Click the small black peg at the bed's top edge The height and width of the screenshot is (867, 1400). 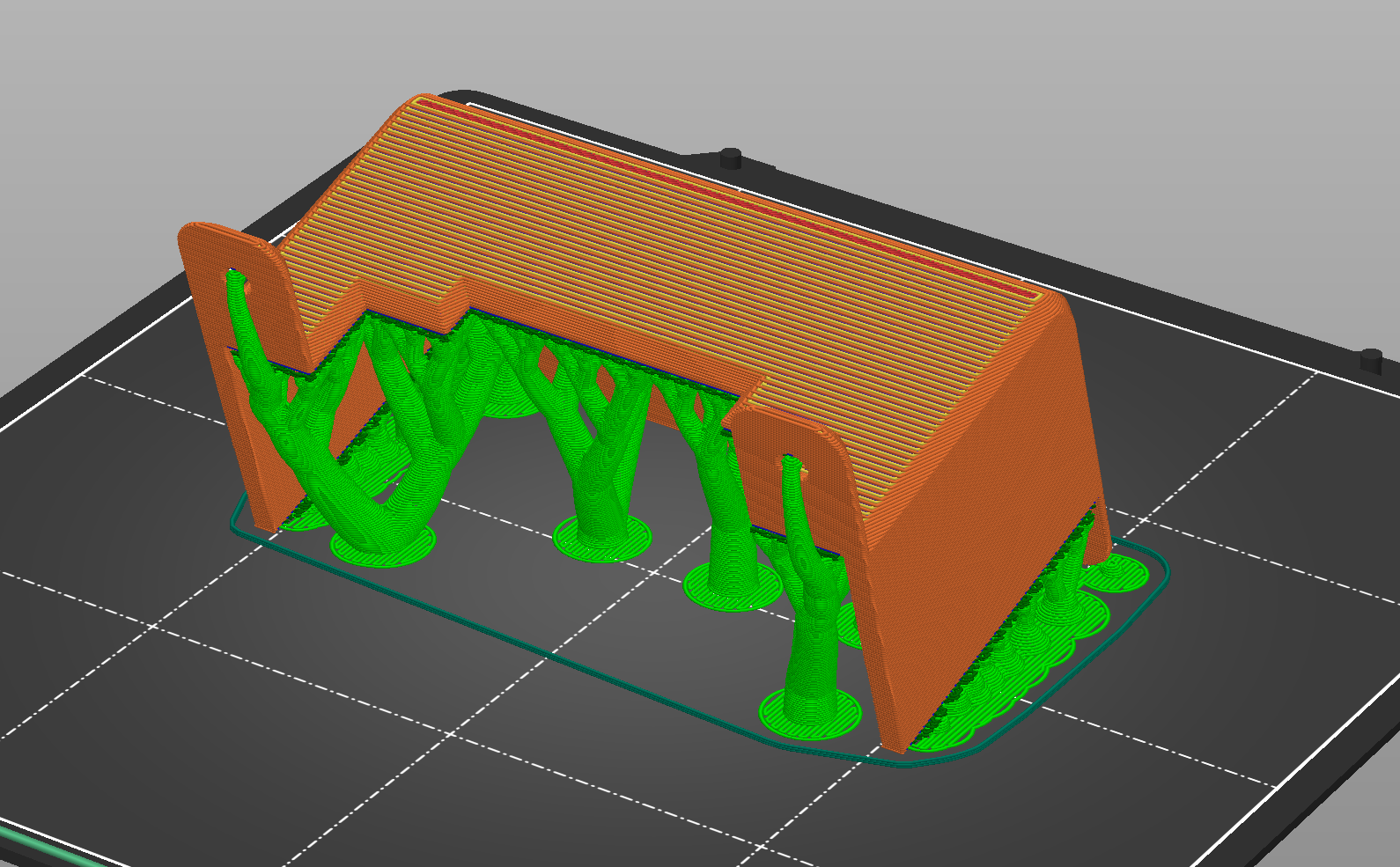[x=730, y=158]
